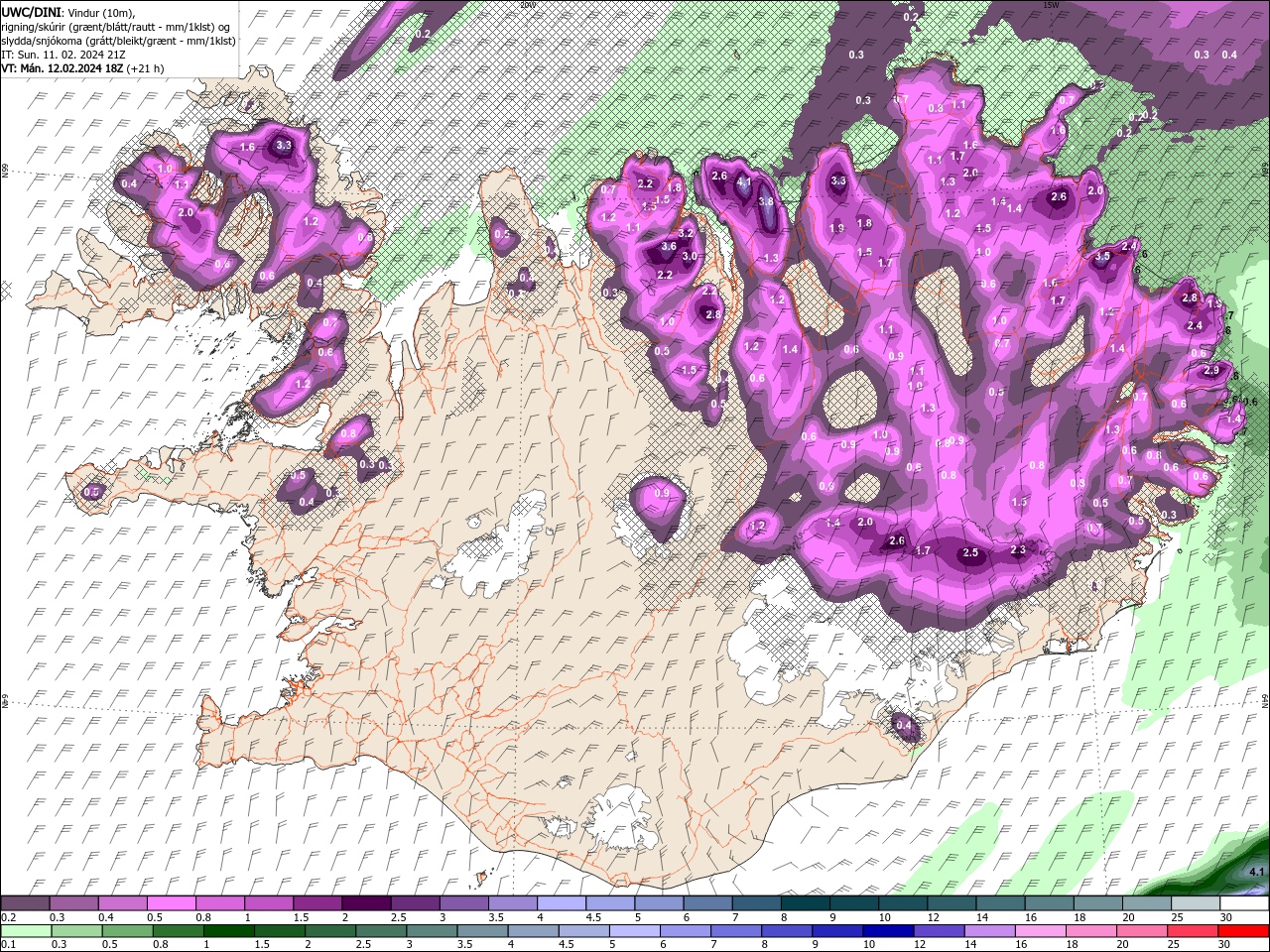Select the 'rigning/skúrir' legend description line

coord(117,27)
